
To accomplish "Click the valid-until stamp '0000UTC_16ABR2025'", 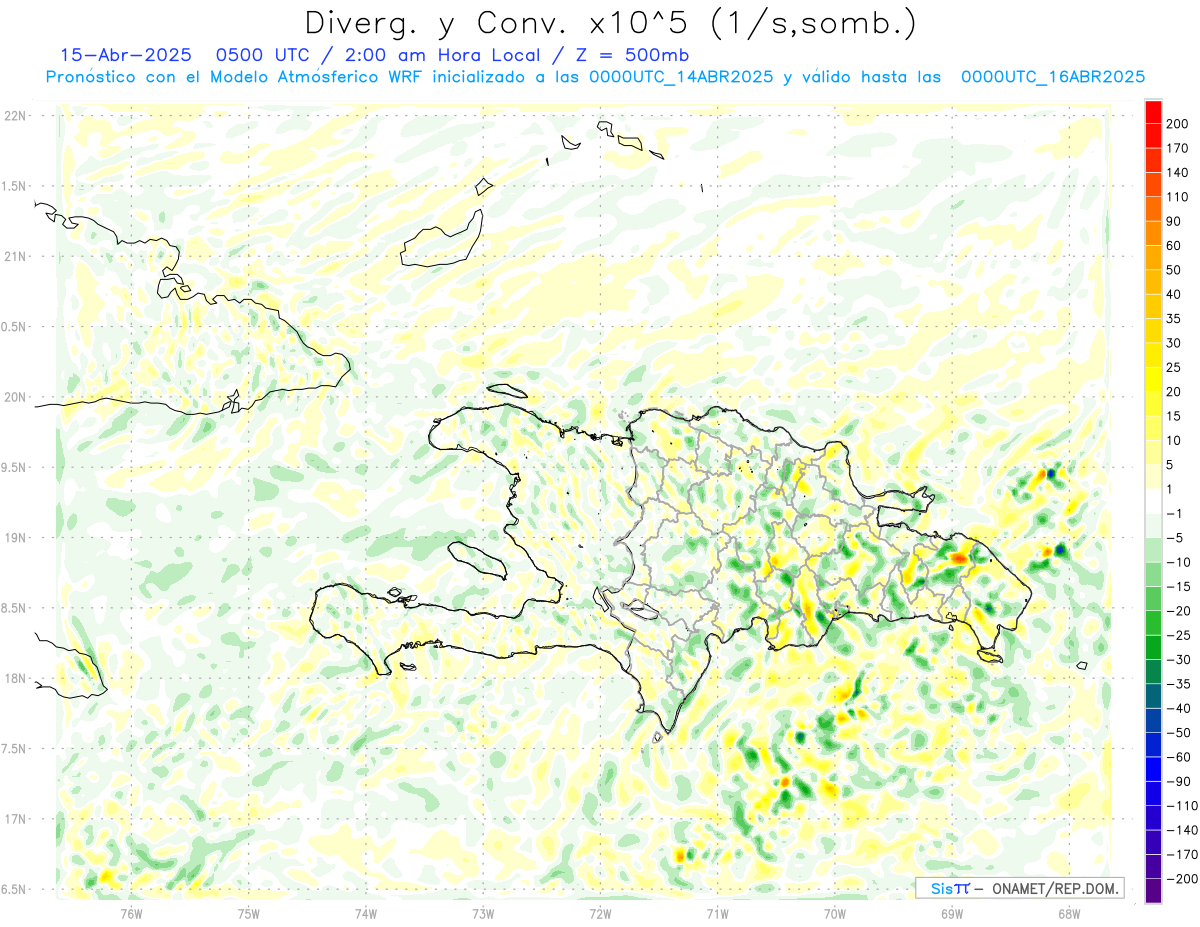I will coord(1053,77).
